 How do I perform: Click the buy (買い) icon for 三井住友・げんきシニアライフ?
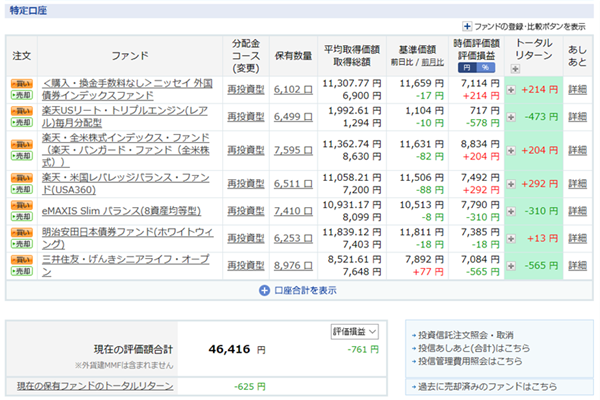(22, 259)
